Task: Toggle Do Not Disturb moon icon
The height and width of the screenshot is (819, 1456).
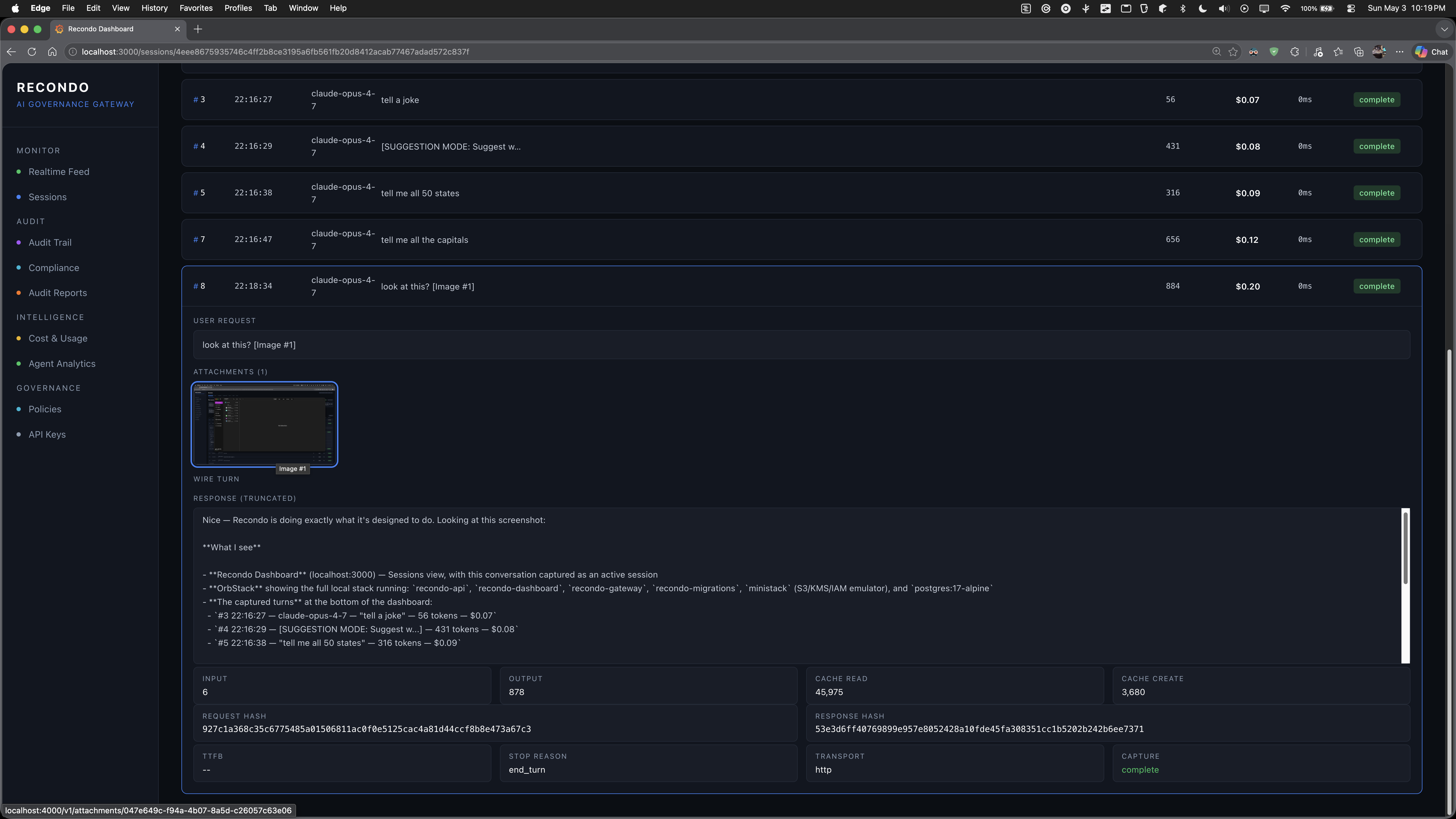Action: 1202,8
